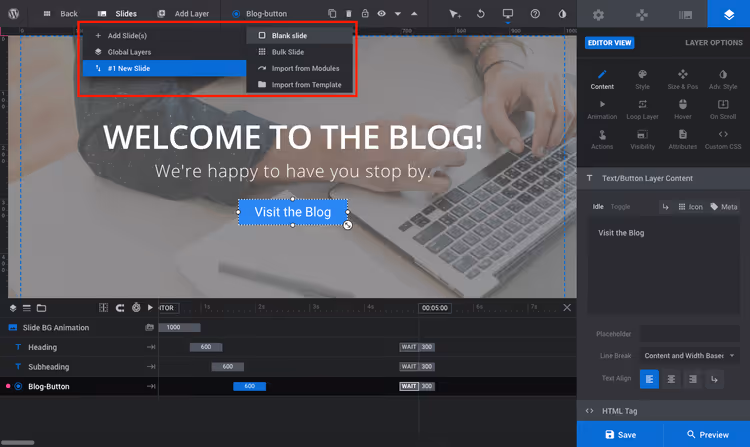The width and height of the screenshot is (750, 447).
Task: Click Add Slide(s) menu entry
Action: point(164,35)
